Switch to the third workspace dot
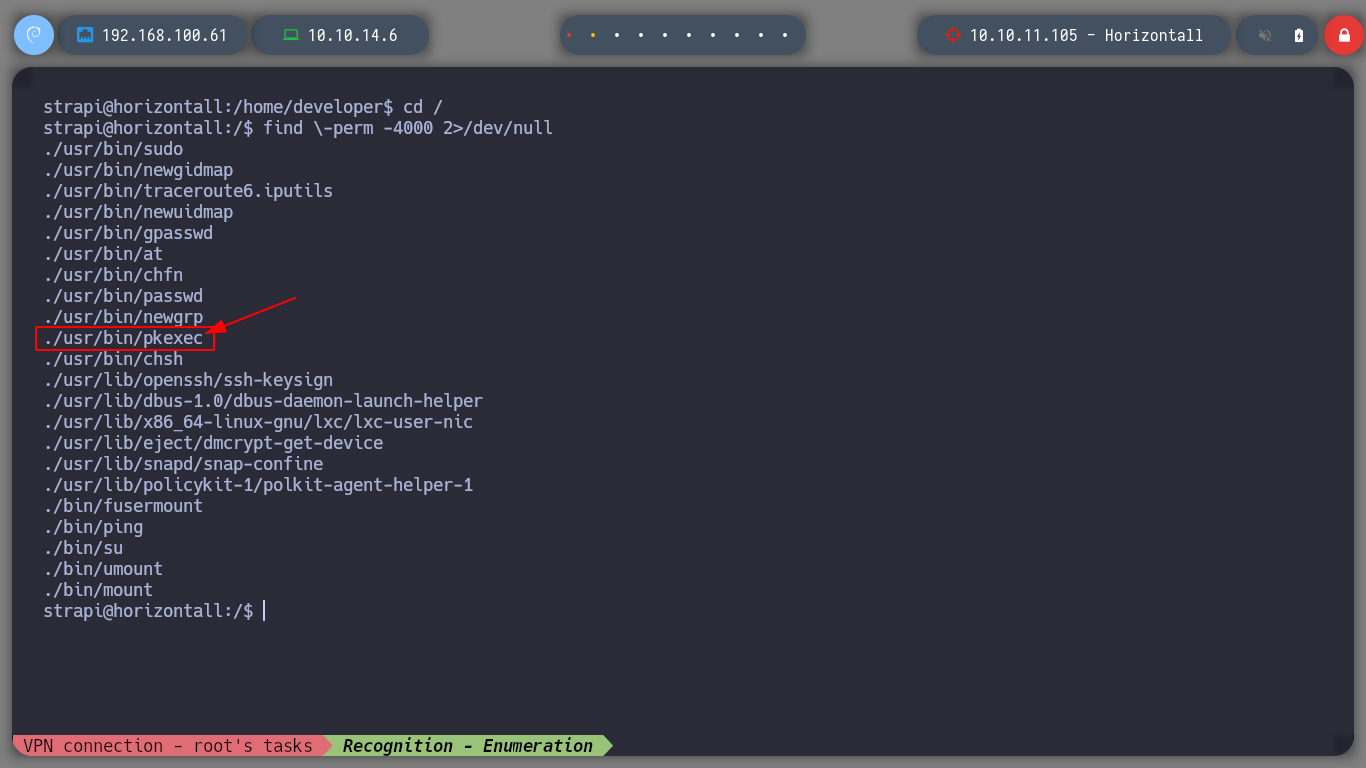Viewport: 1366px width, 768px height. click(x=617, y=35)
